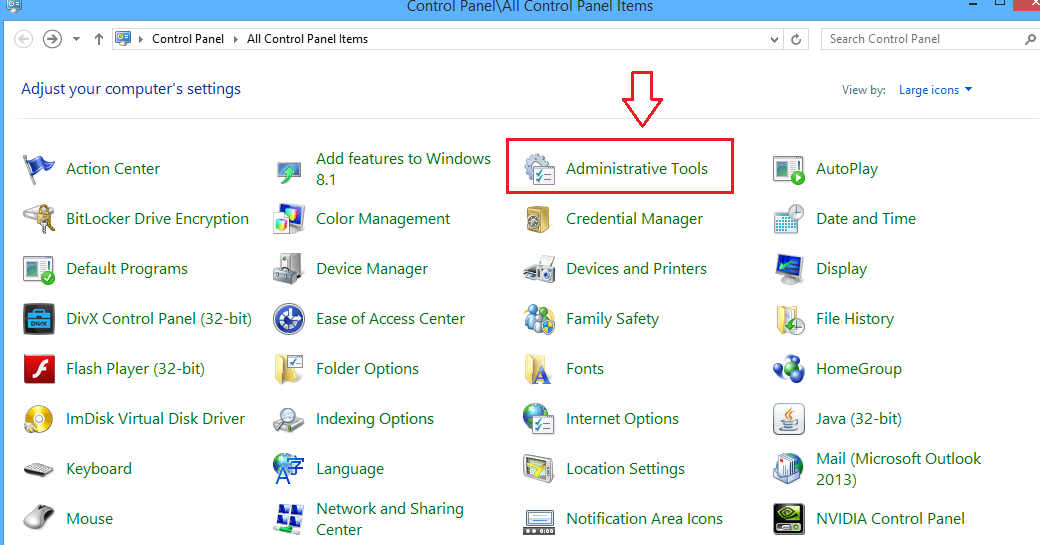The height and width of the screenshot is (545, 1040).
Task: Open the NVIDIA Control Panel text link
Action: 890,519
